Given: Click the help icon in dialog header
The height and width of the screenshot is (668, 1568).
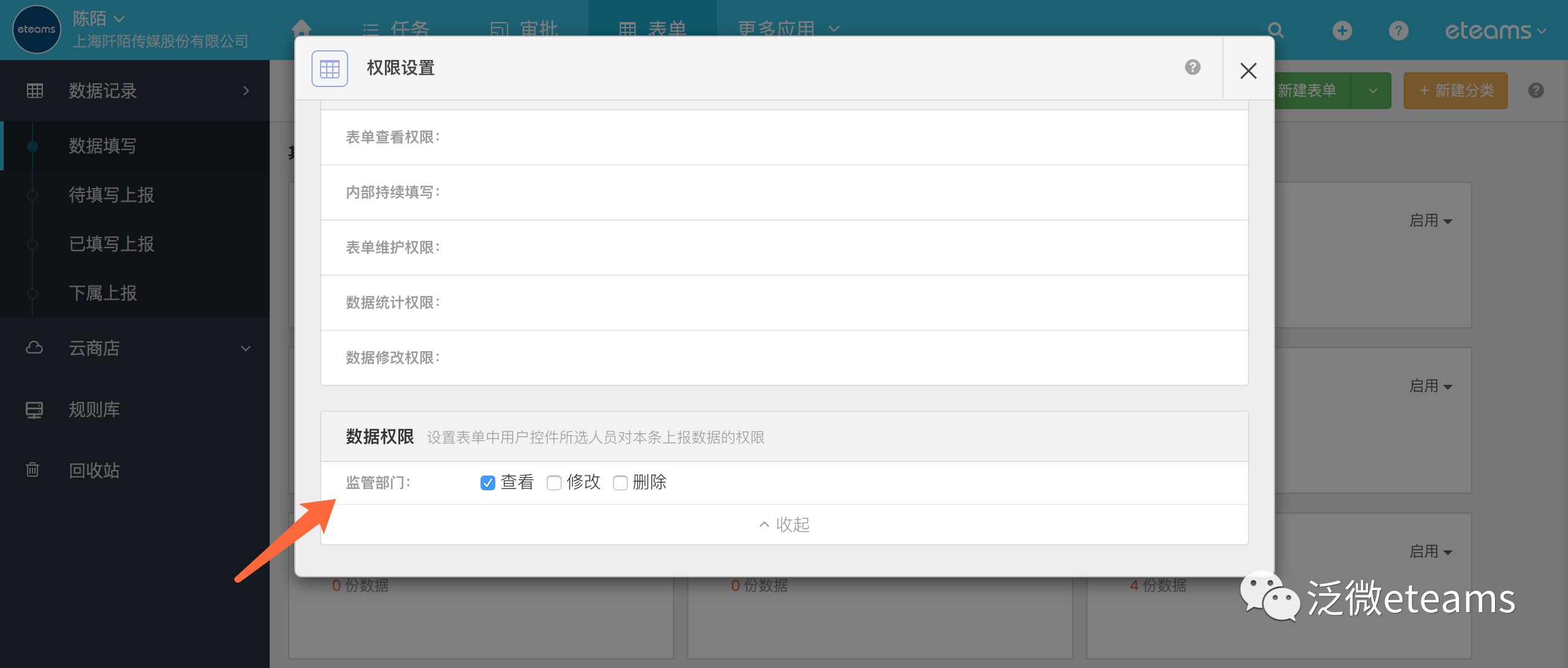Looking at the screenshot, I should [1192, 67].
